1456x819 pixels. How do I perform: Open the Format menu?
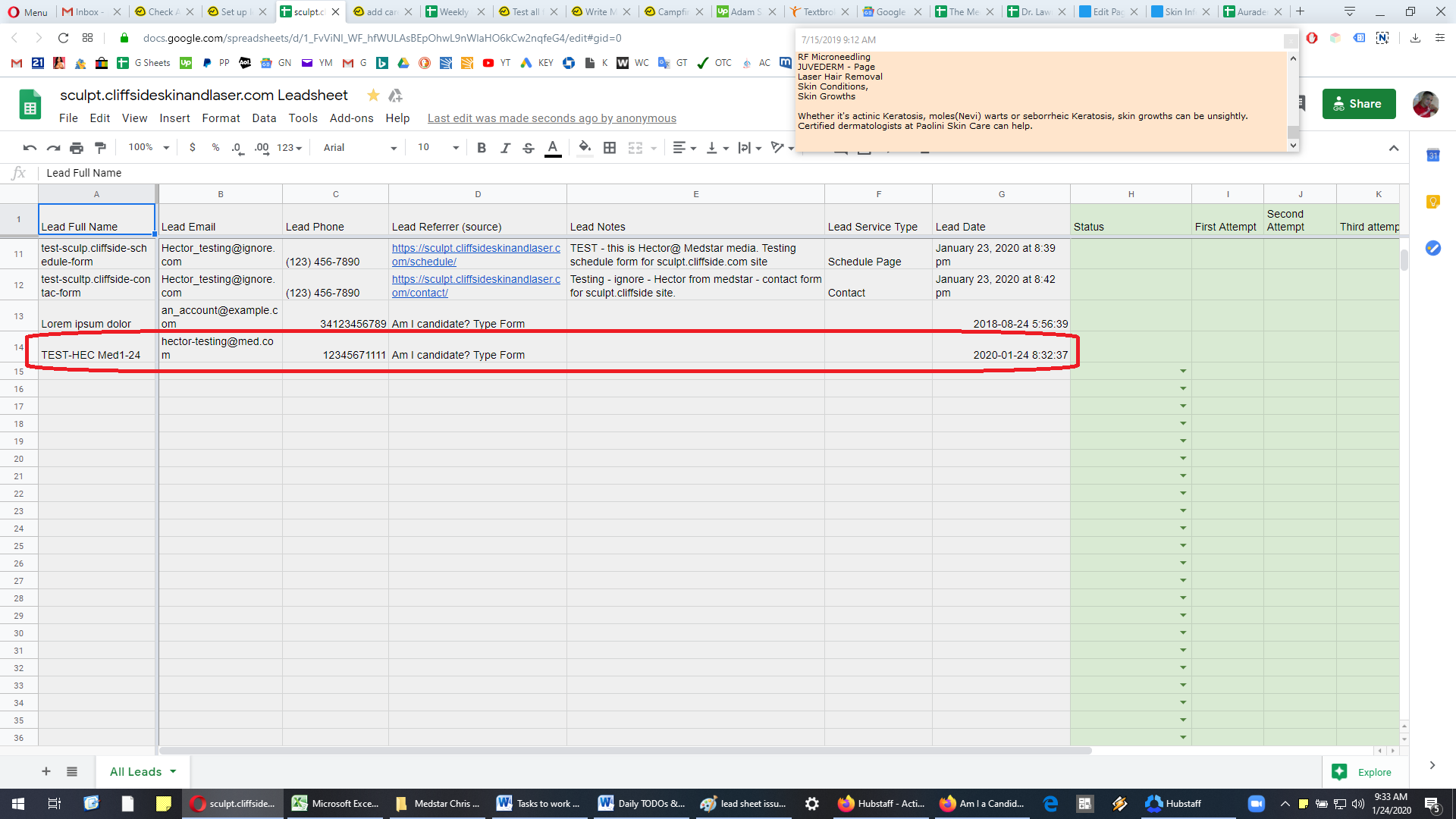click(221, 118)
